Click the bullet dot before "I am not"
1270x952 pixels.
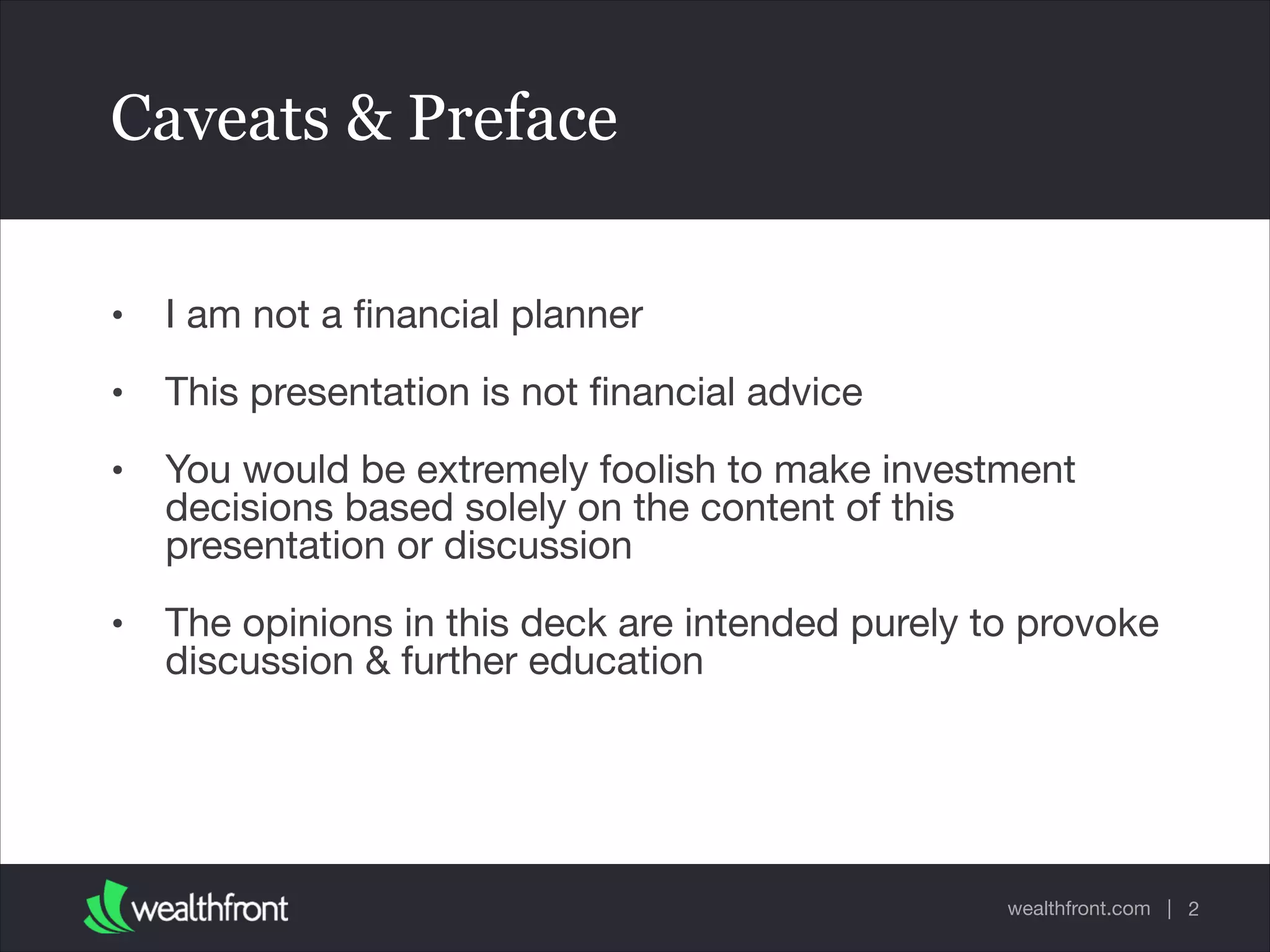pyautogui.click(x=117, y=316)
